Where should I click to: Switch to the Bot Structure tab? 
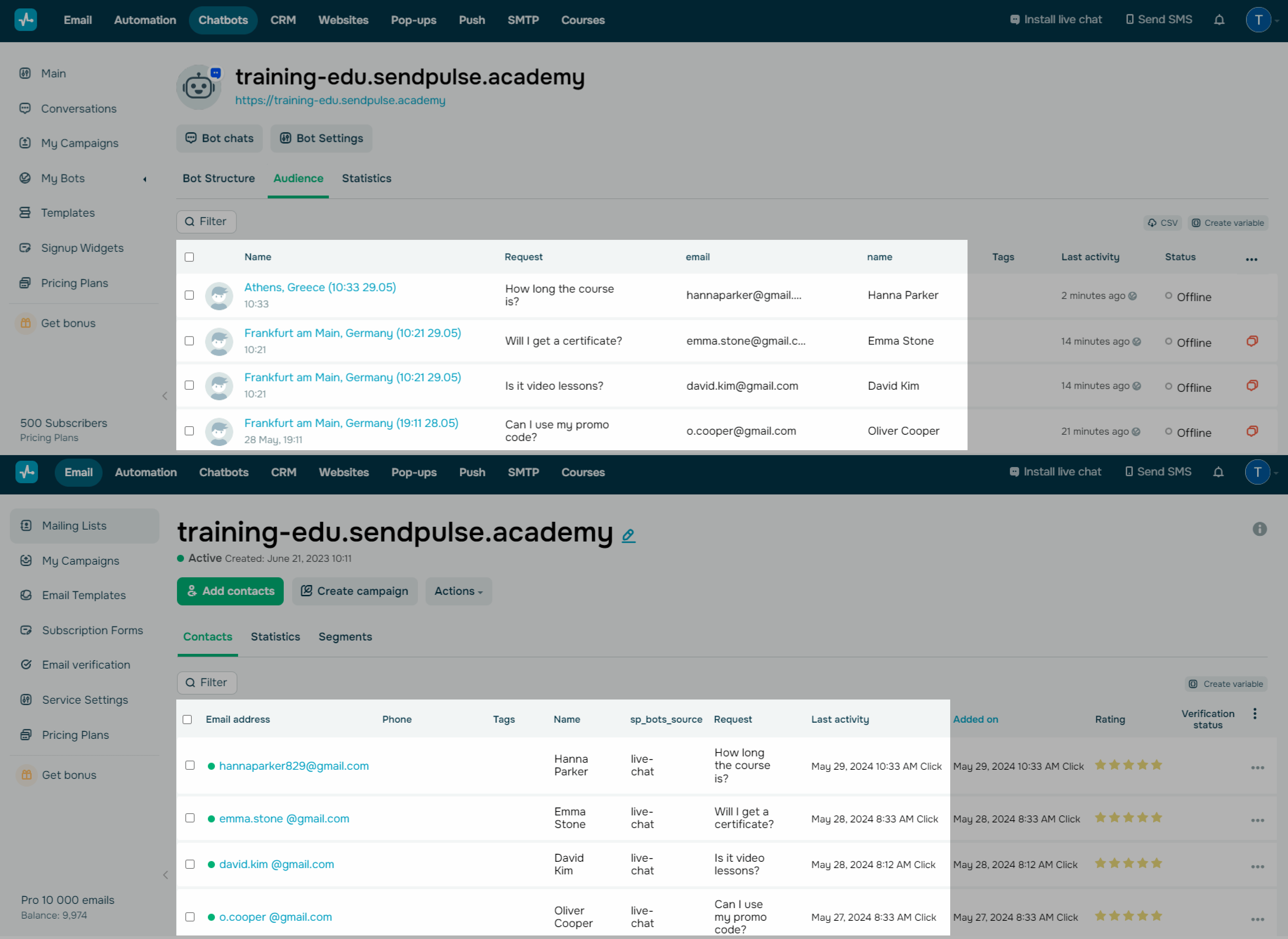tap(218, 178)
